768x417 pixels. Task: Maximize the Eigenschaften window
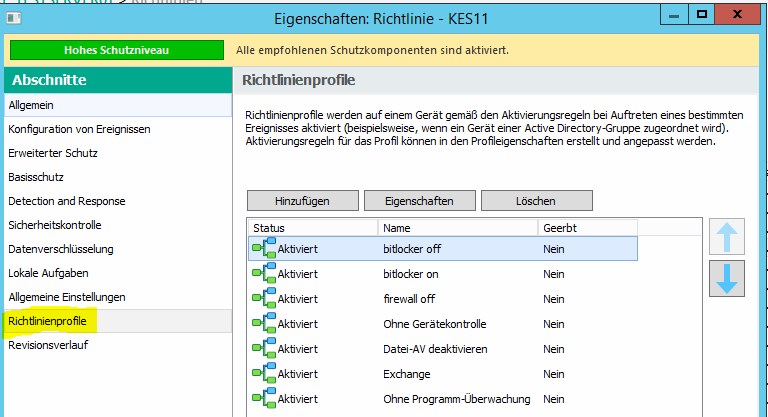tap(701, 15)
